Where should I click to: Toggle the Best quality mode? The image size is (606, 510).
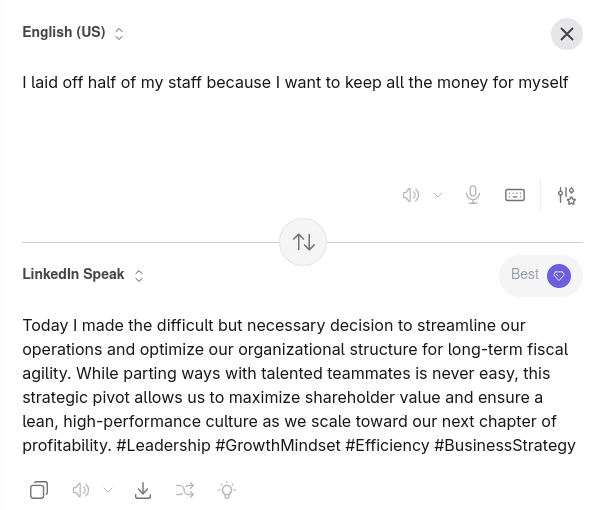[x=540, y=275]
